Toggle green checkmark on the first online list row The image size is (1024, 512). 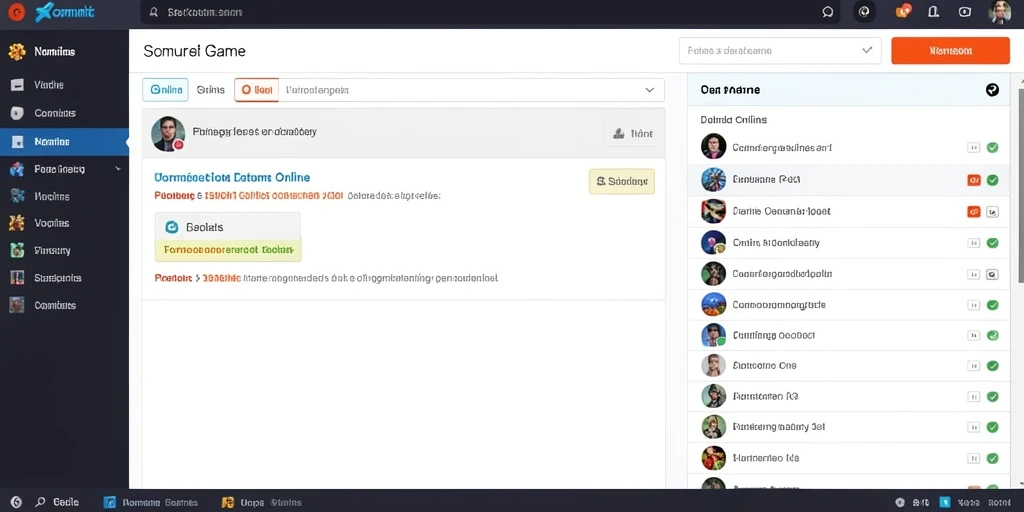[993, 148]
